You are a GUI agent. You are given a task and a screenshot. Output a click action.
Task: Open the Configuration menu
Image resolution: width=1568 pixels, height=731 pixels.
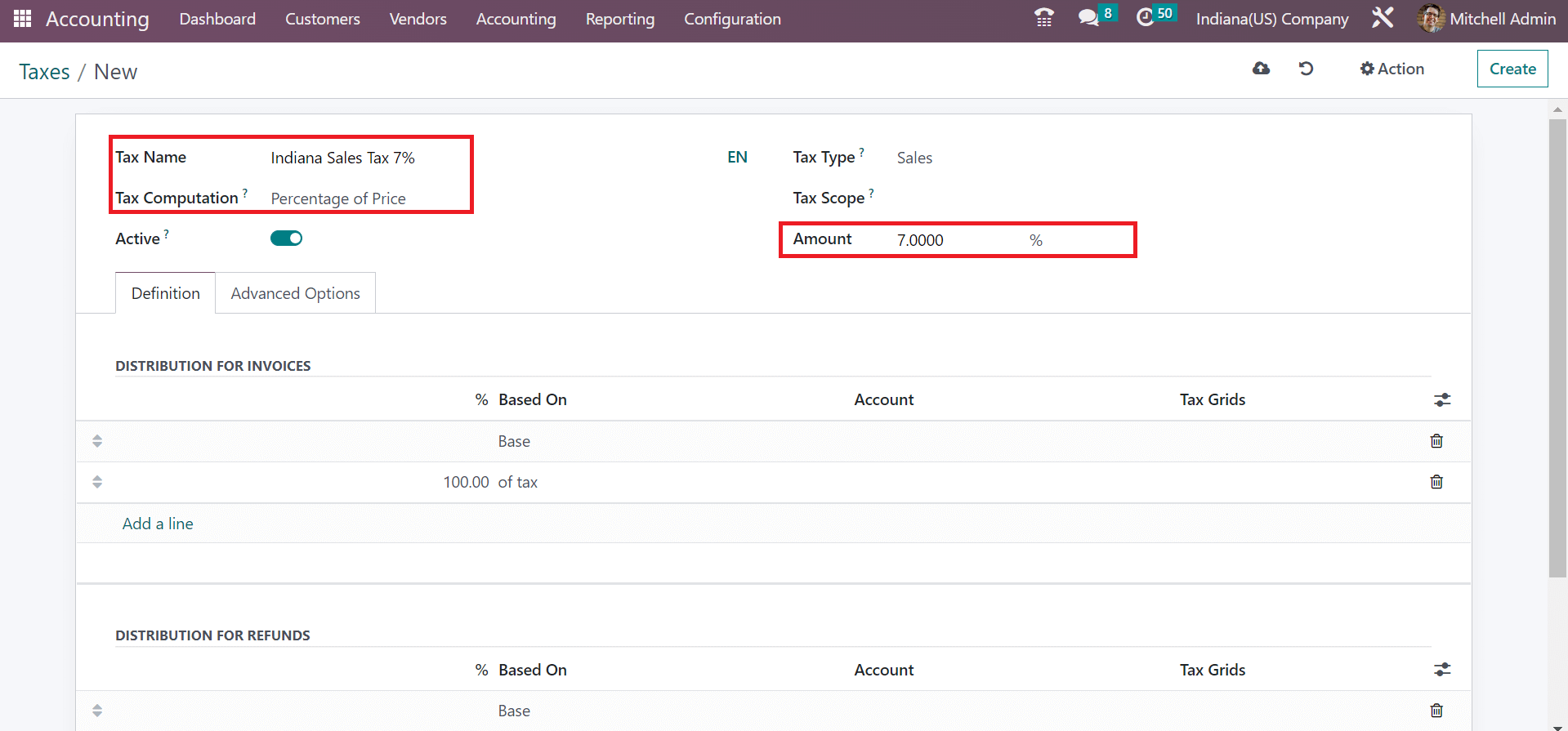point(732,19)
